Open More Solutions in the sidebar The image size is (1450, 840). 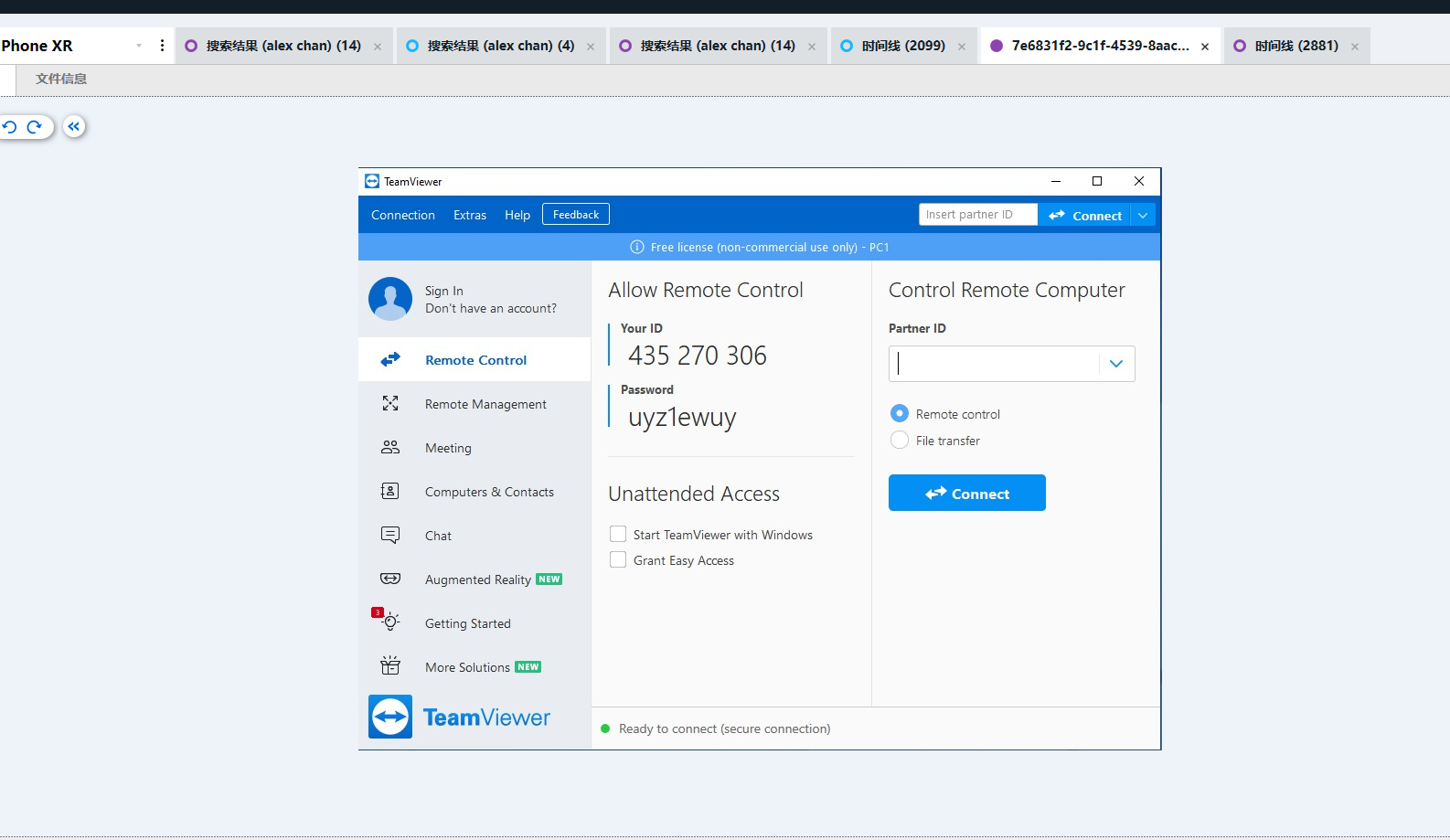click(474, 667)
